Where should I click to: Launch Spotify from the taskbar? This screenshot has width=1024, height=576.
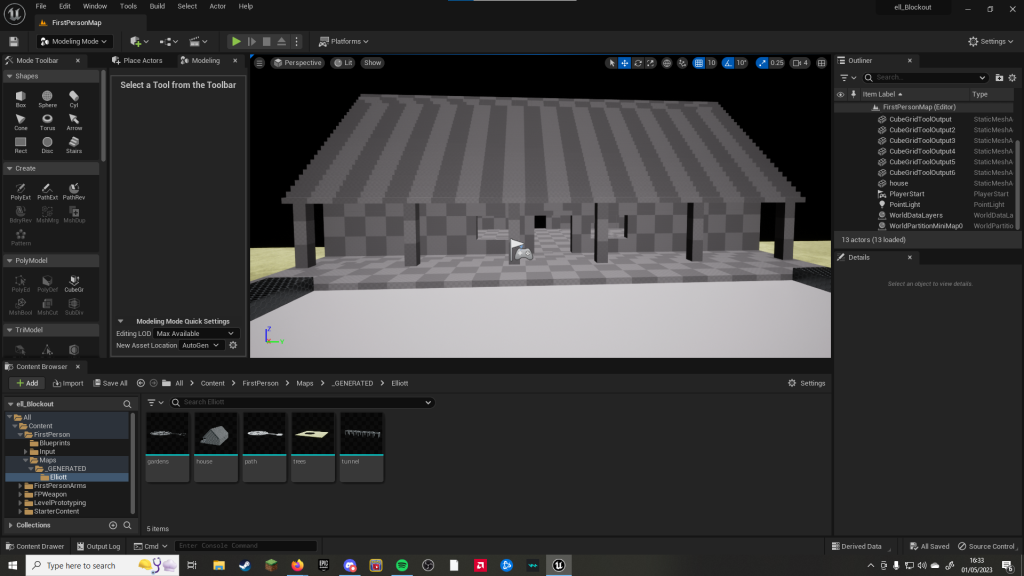pyautogui.click(x=401, y=565)
